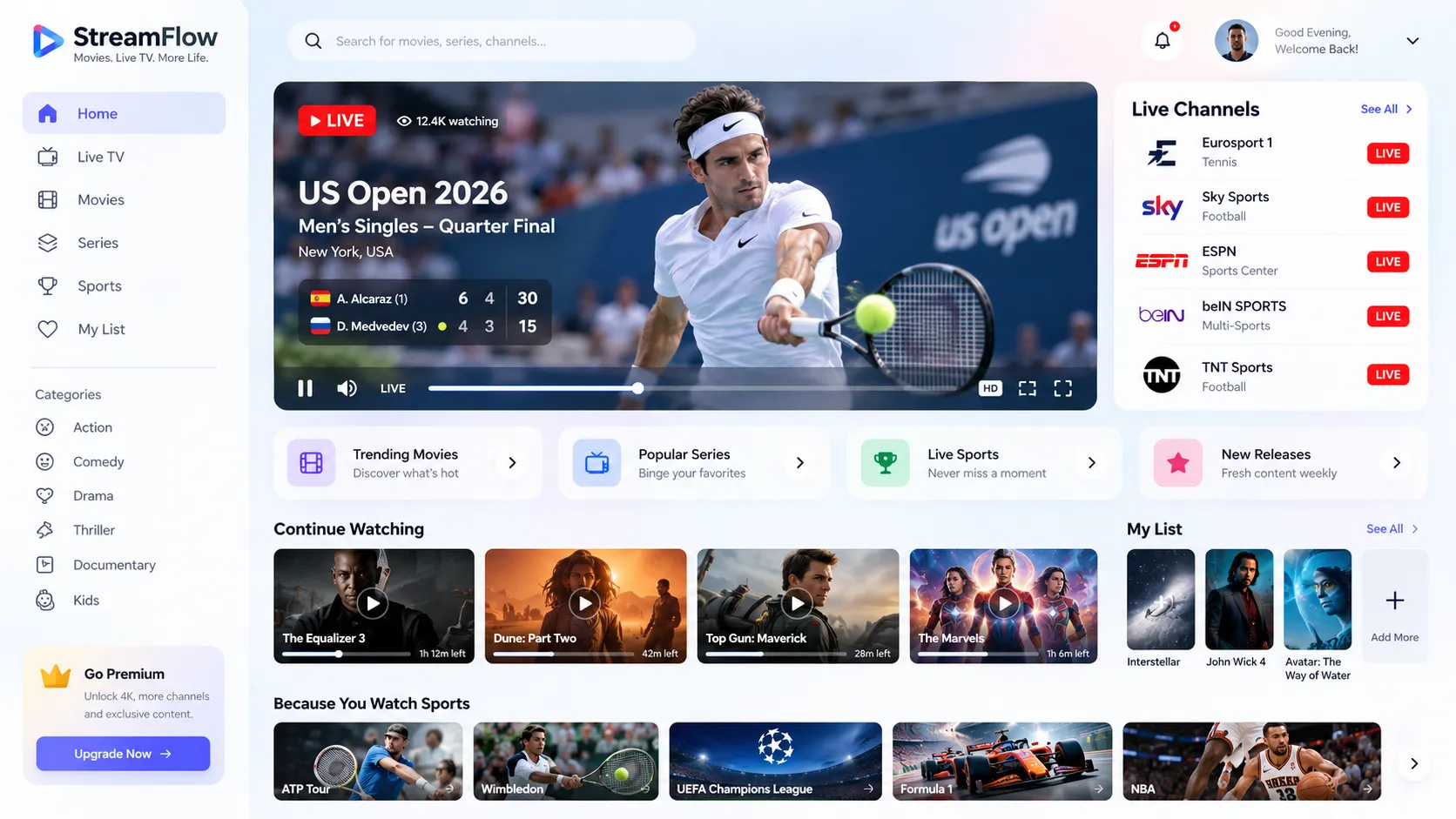Screen dimensions: 1456x819
Task: Click the search input field
Action: click(491, 41)
